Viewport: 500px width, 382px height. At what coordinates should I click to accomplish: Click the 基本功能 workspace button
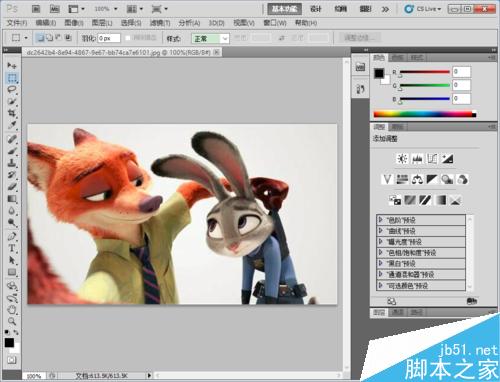[x=284, y=9]
